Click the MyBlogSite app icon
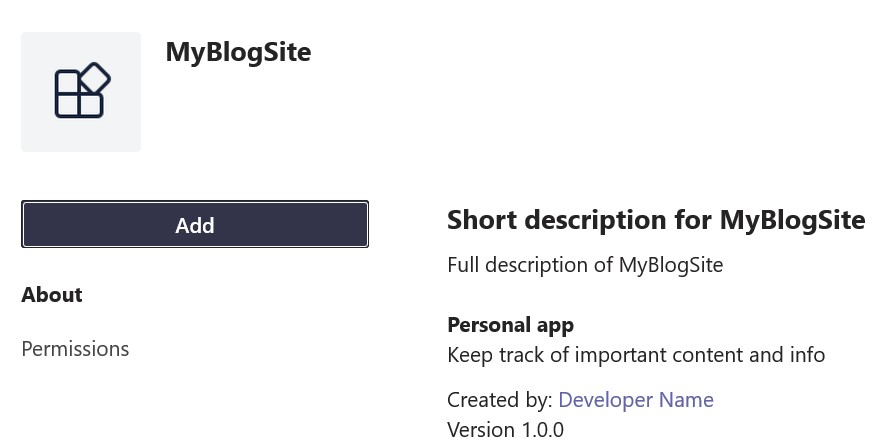 coord(81,91)
